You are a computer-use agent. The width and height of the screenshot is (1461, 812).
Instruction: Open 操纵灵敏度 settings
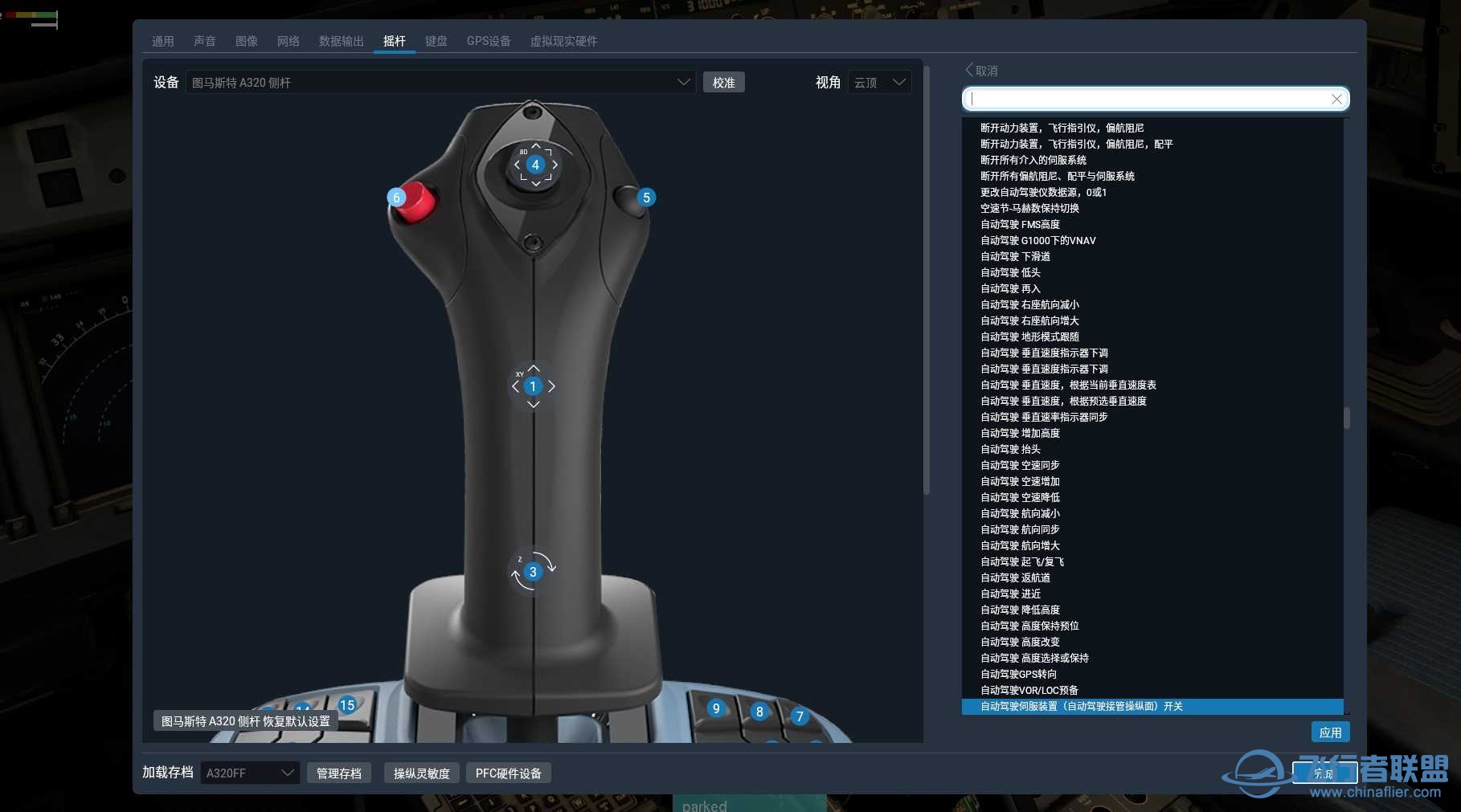[x=422, y=773]
